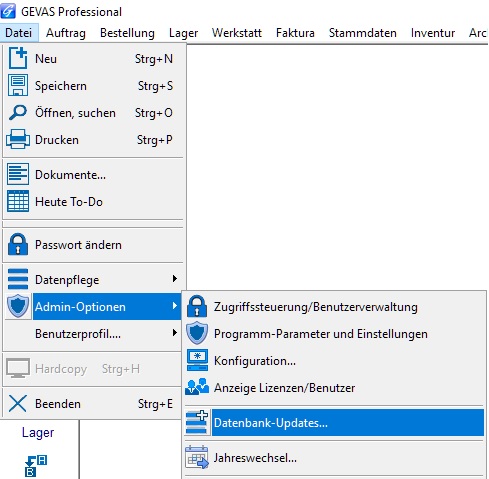Image resolution: width=489 pixels, height=479 pixels.
Task: Select the highlighted Datenbank-Updates... entry
Action: coord(334,423)
